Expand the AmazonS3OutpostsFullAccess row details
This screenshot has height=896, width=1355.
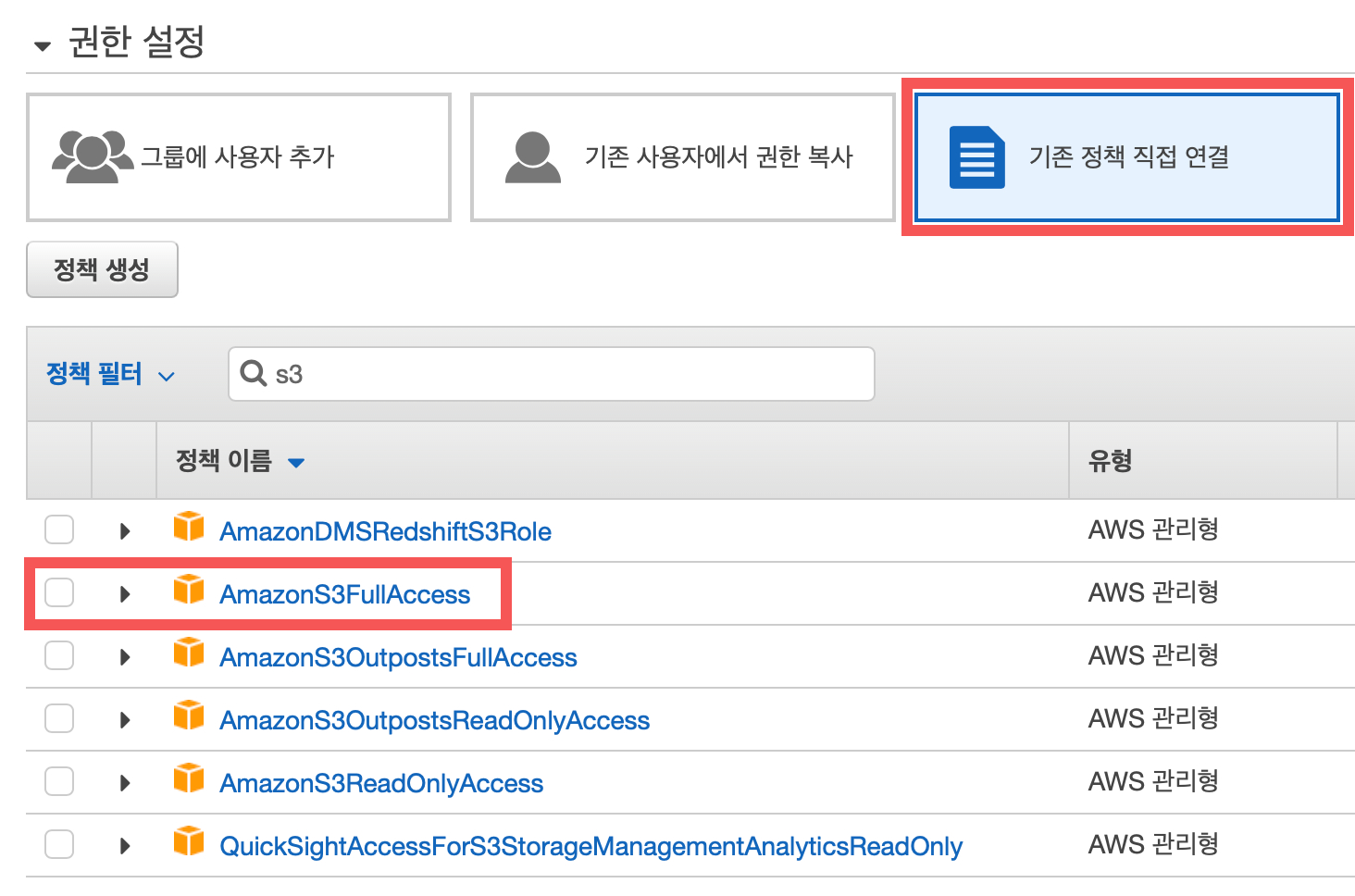point(125,657)
